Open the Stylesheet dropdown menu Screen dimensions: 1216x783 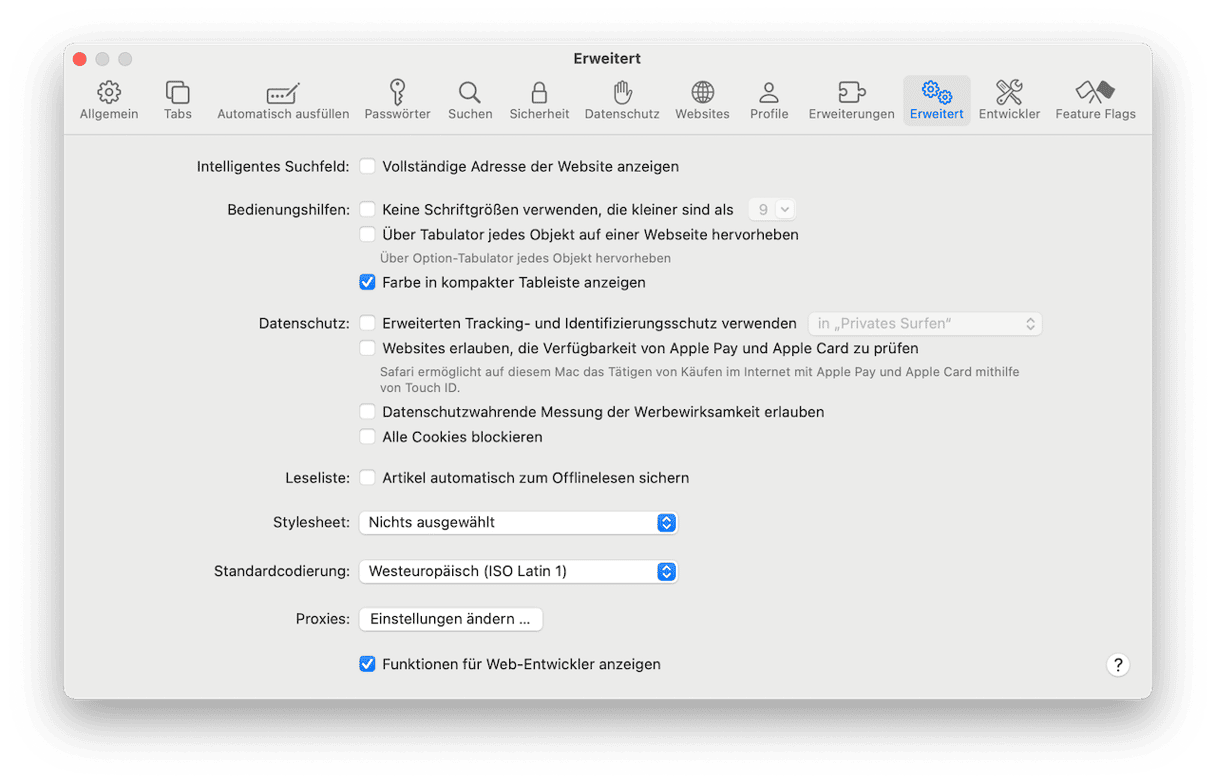coord(518,522)
